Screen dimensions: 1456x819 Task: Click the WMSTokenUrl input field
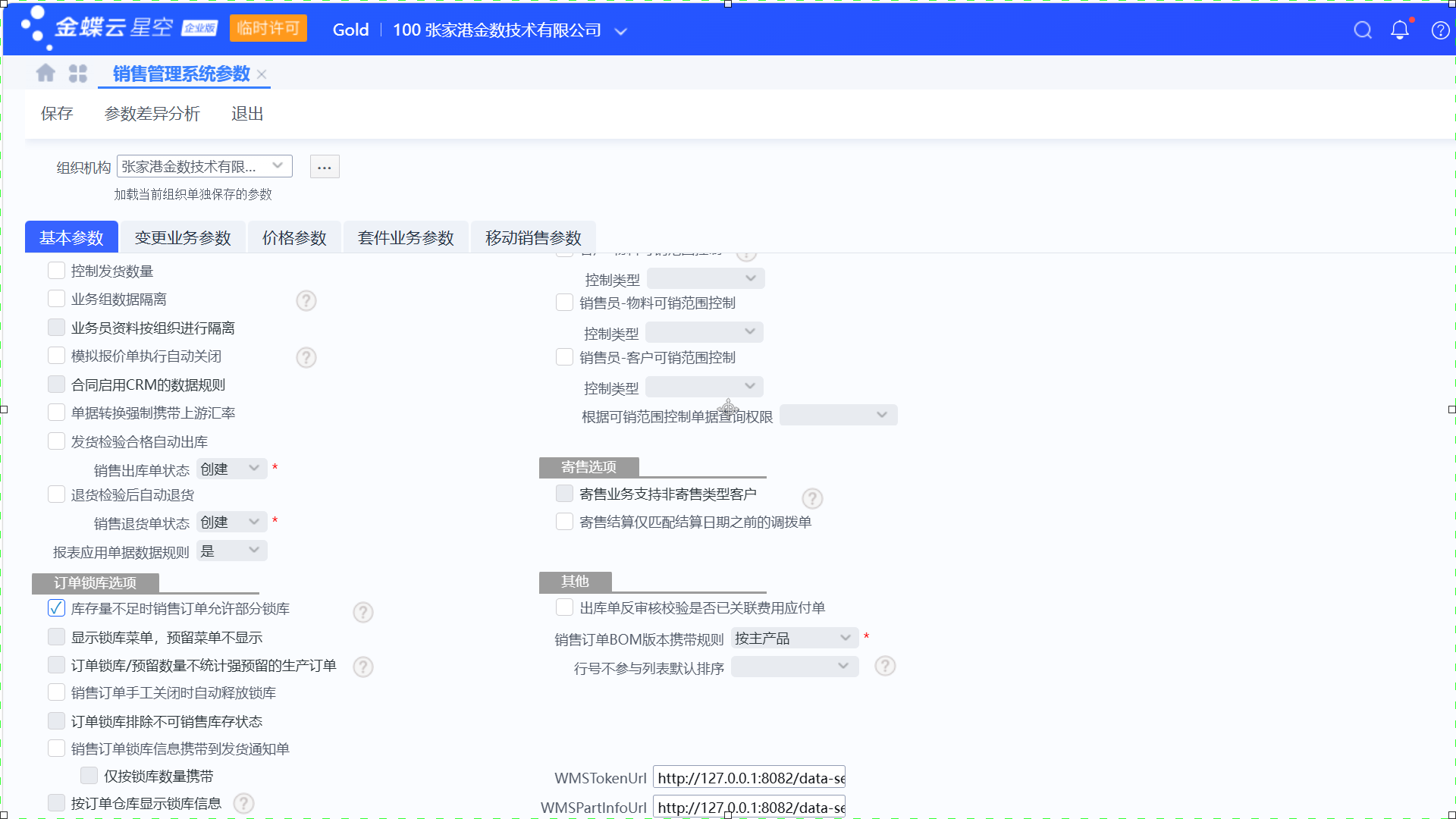(749, 777)
